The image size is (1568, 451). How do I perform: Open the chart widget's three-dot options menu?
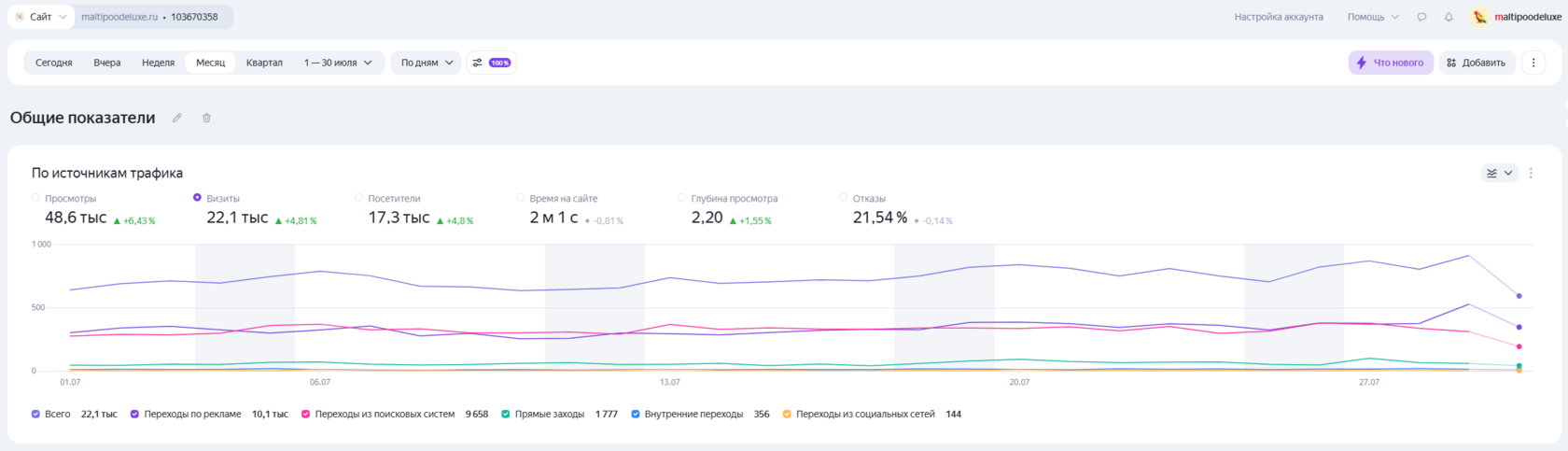[x=1531, y=173]
